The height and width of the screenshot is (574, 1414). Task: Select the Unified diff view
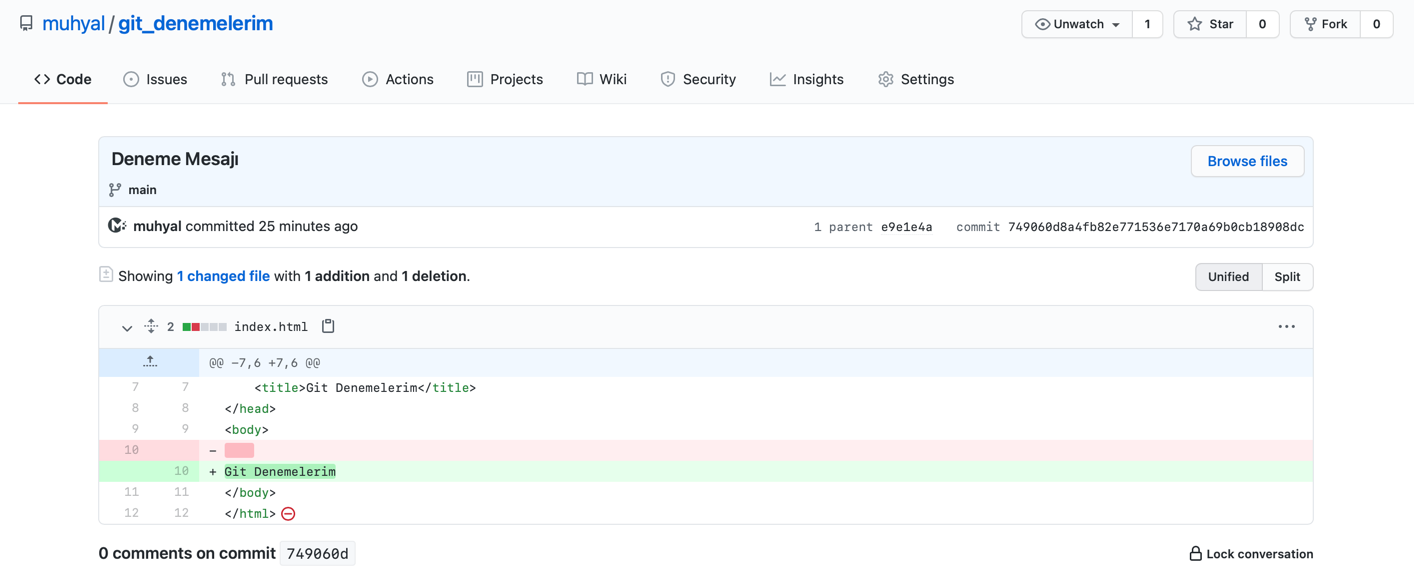[x=1228, y=277]
